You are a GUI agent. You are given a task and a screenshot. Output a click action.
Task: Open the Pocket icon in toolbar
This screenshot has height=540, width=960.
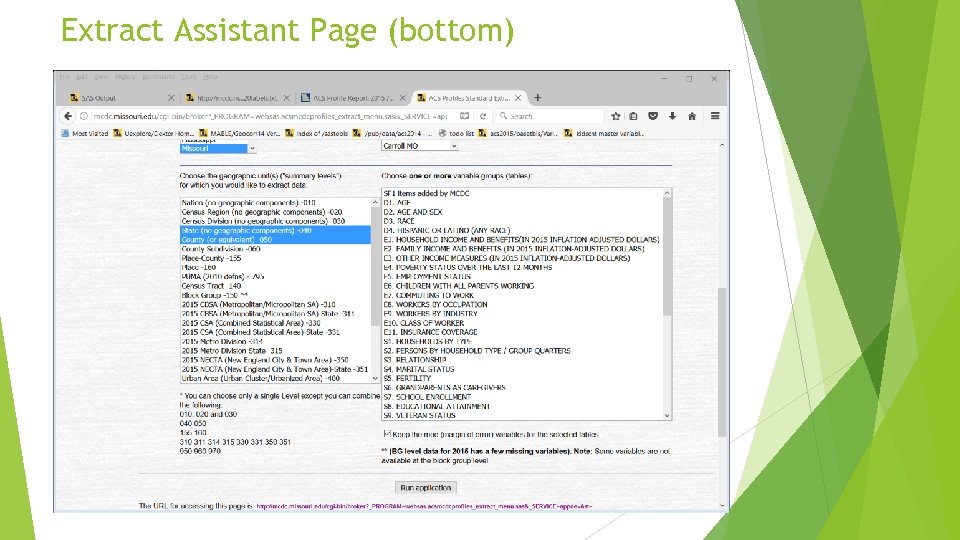653,116
